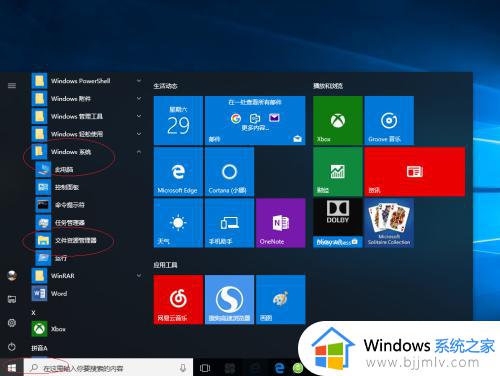Open the Word app entry

[x=87, y=294]
